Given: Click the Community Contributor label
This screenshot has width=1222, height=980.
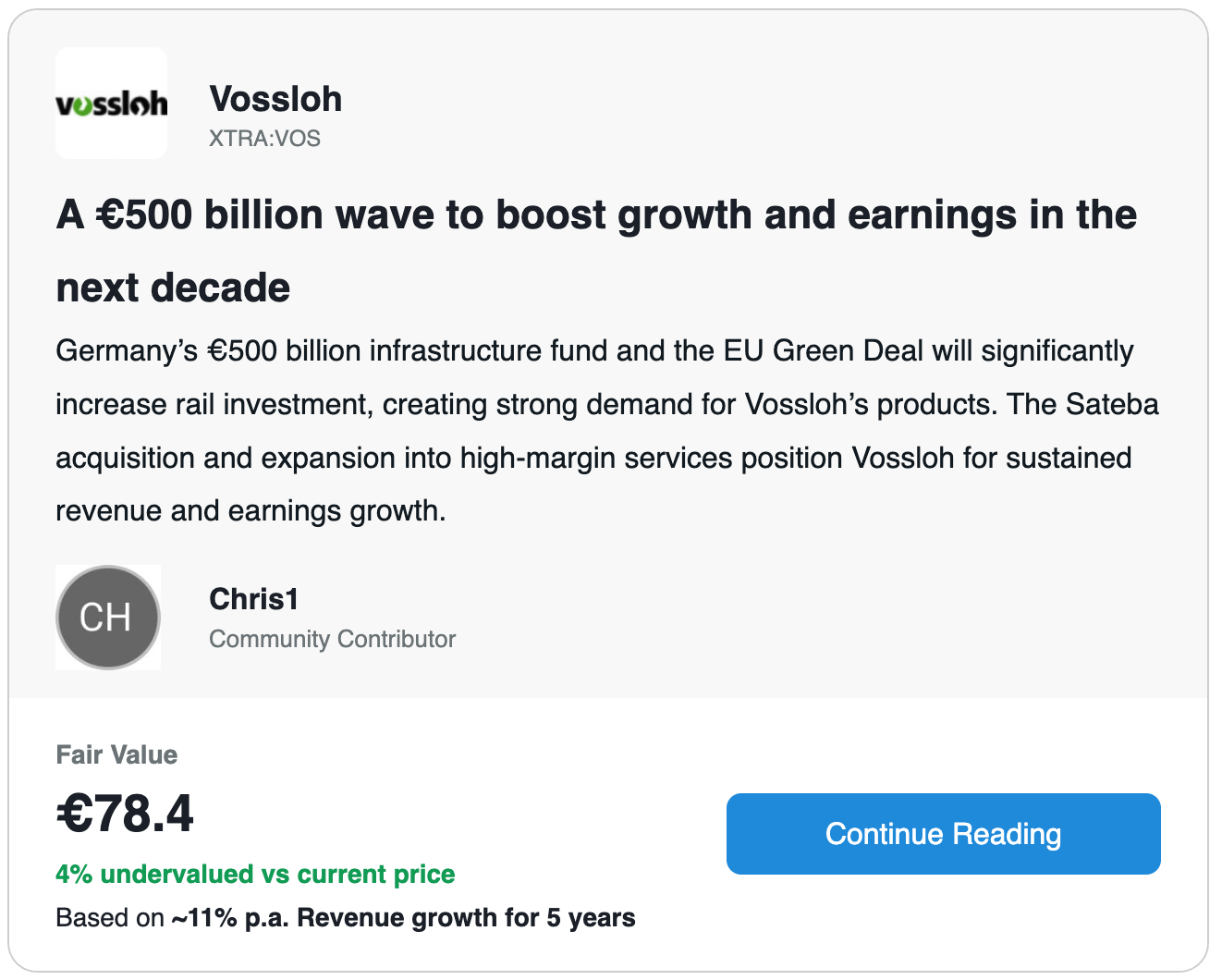Looking at the screenshot, I should 332,639.
